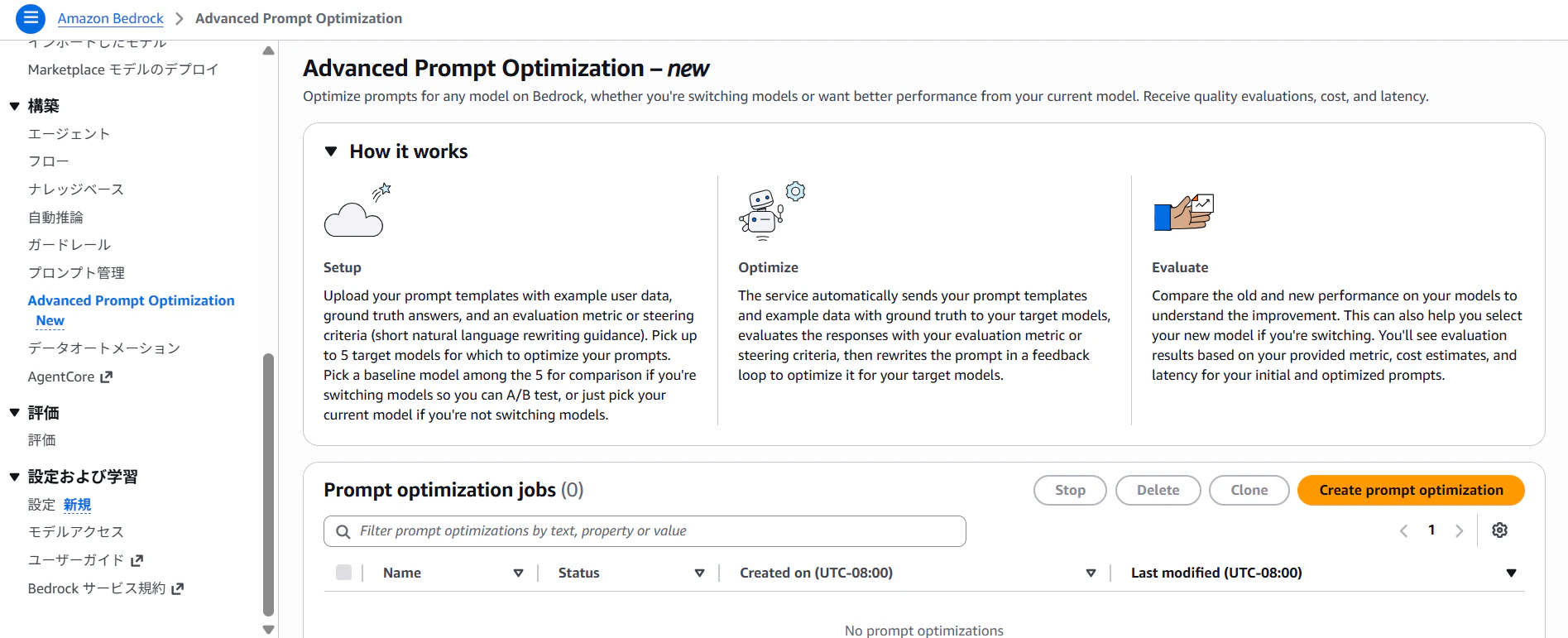Image resolution: width=1568 pixels, height=638 pixels.
Task: Open エージェント in the sidebar
Action: (x=69, y=134)
